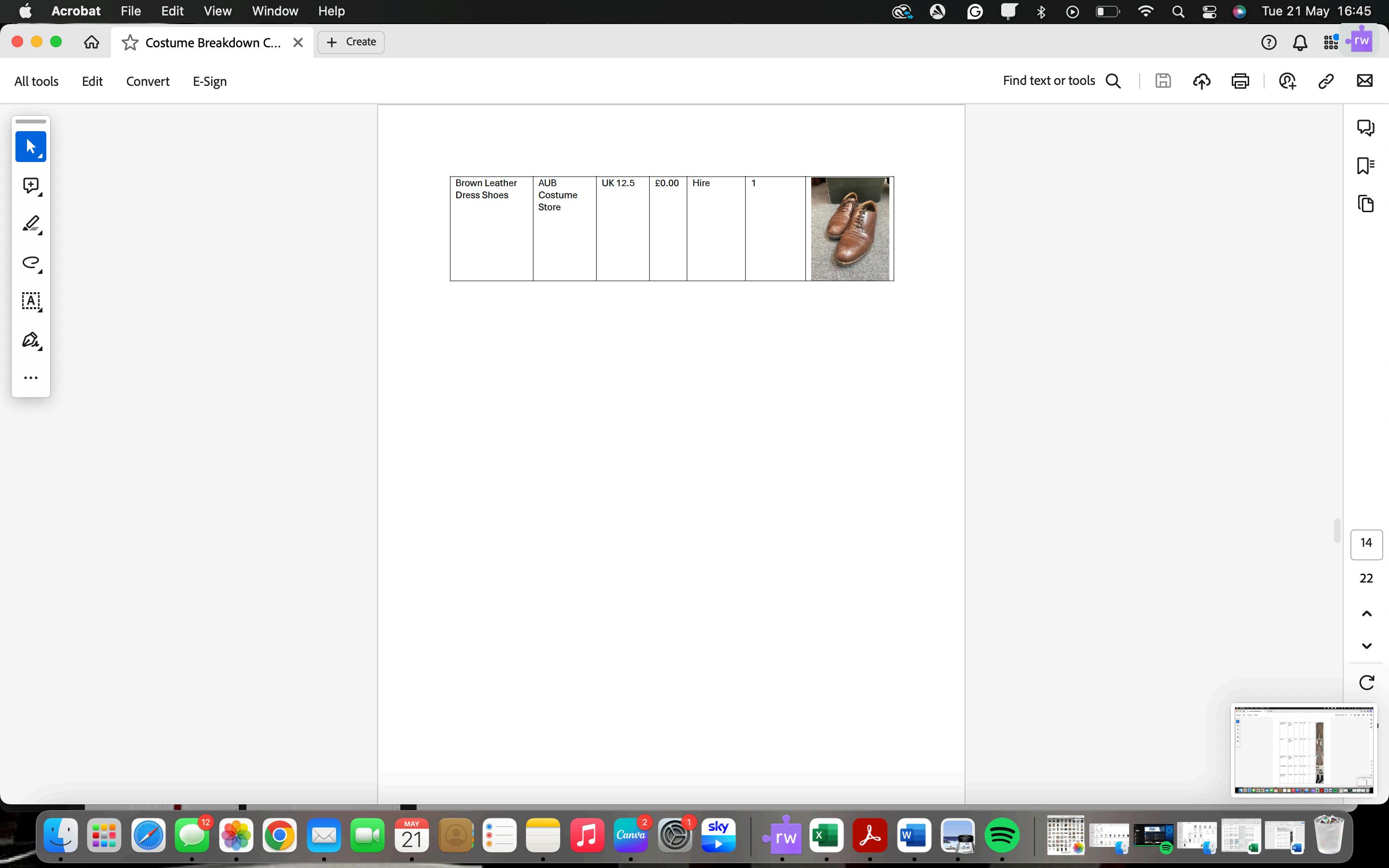The image size is (1389, 868).
Task: Click the page number 14 field
Action: tap(1366, 543)
